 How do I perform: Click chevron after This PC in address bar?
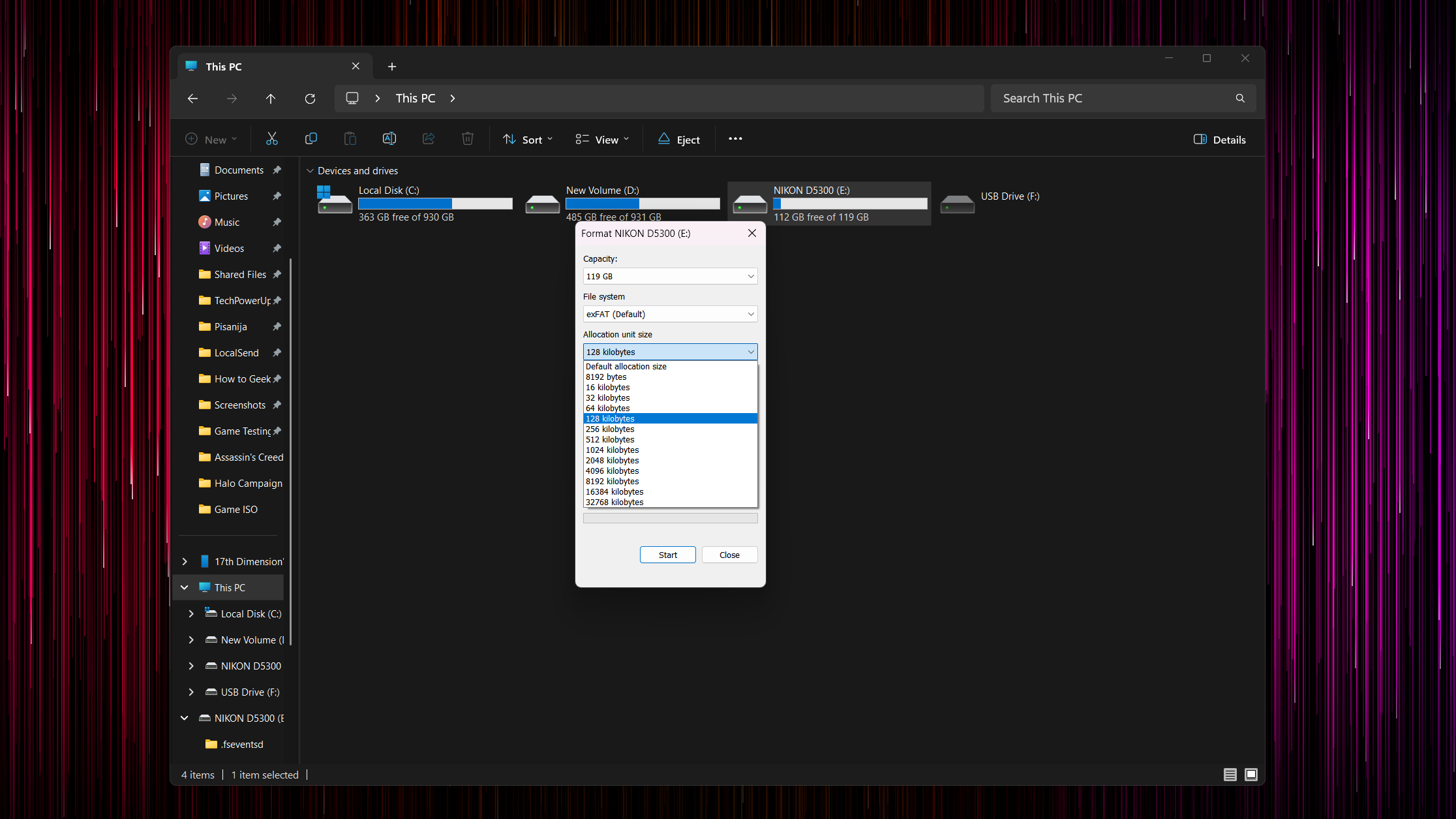453,99
